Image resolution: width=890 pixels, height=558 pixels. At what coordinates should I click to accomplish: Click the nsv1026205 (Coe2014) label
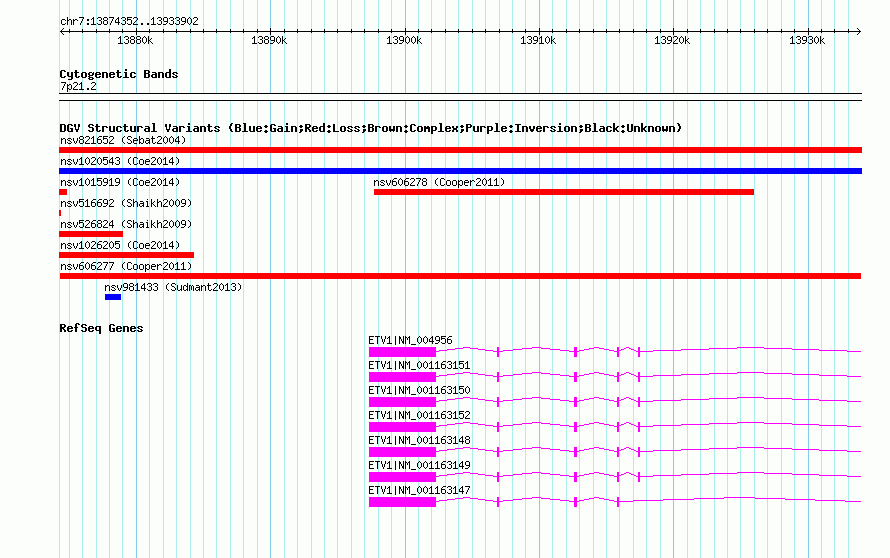(x=120, y=245)
